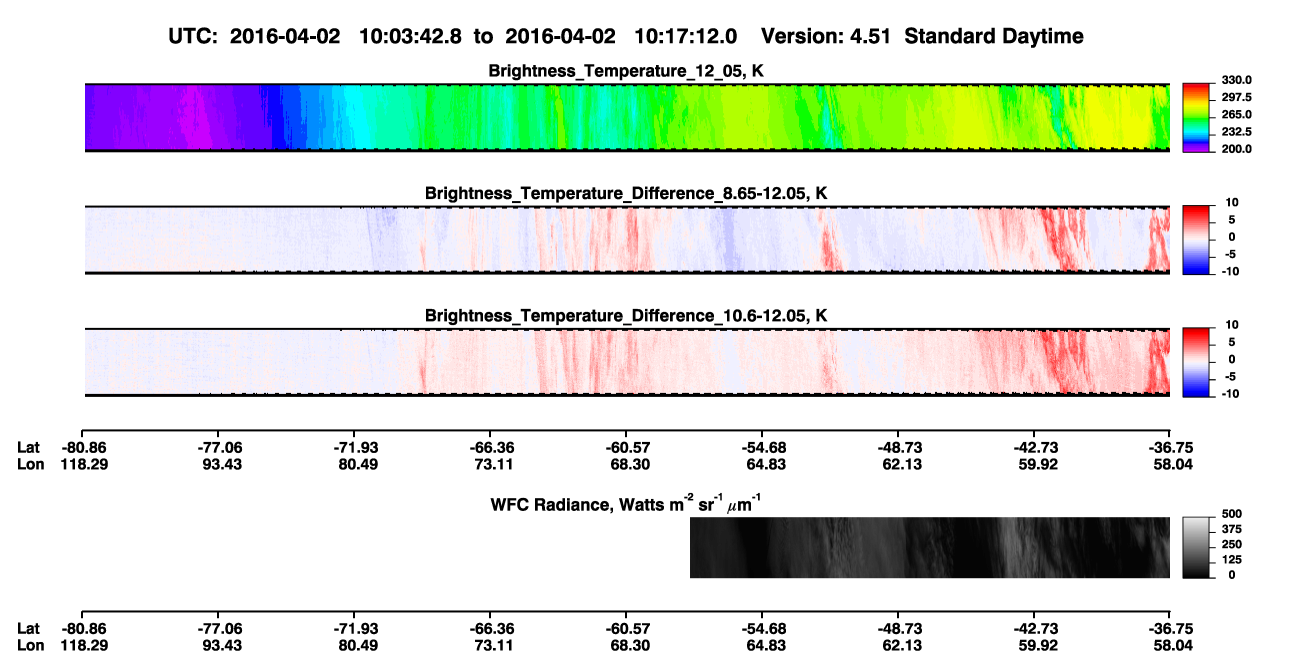Click the 'Lat' label on axis under WFC panel
1300x667 pixels.
coord(29,628)
